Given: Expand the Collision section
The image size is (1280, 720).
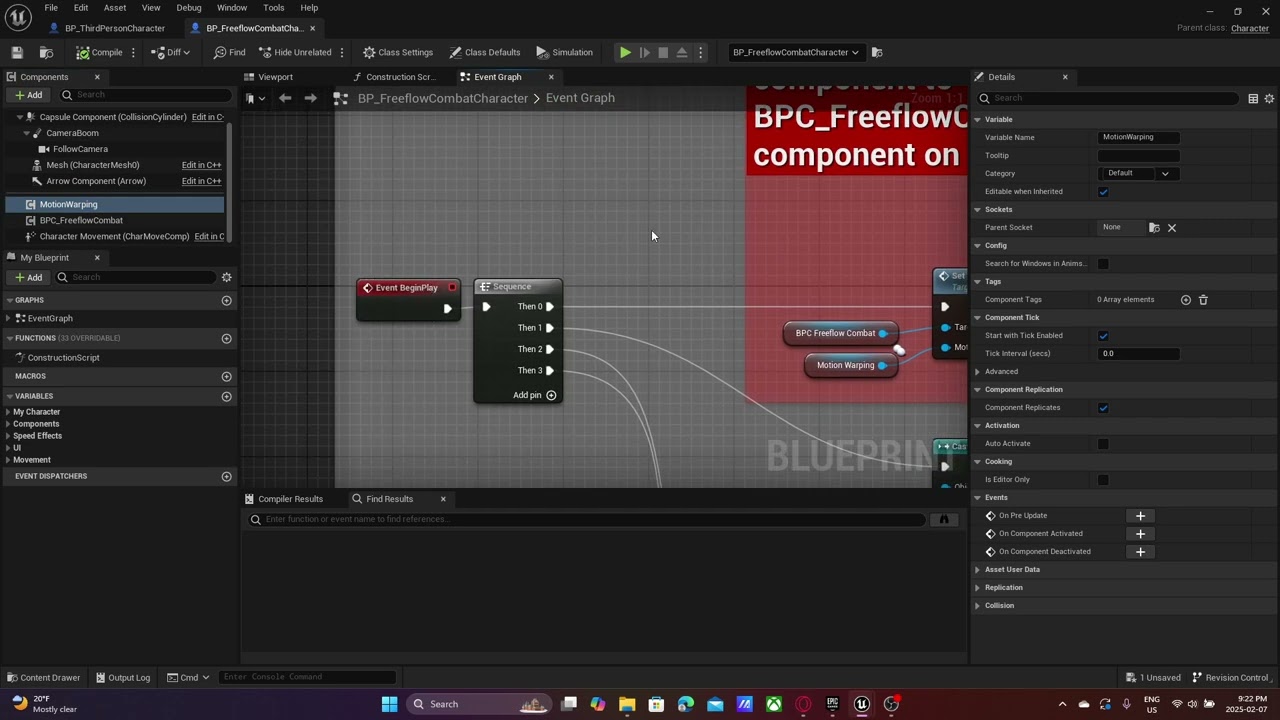Looking at the screenshot, I should (x=978, y=605).
